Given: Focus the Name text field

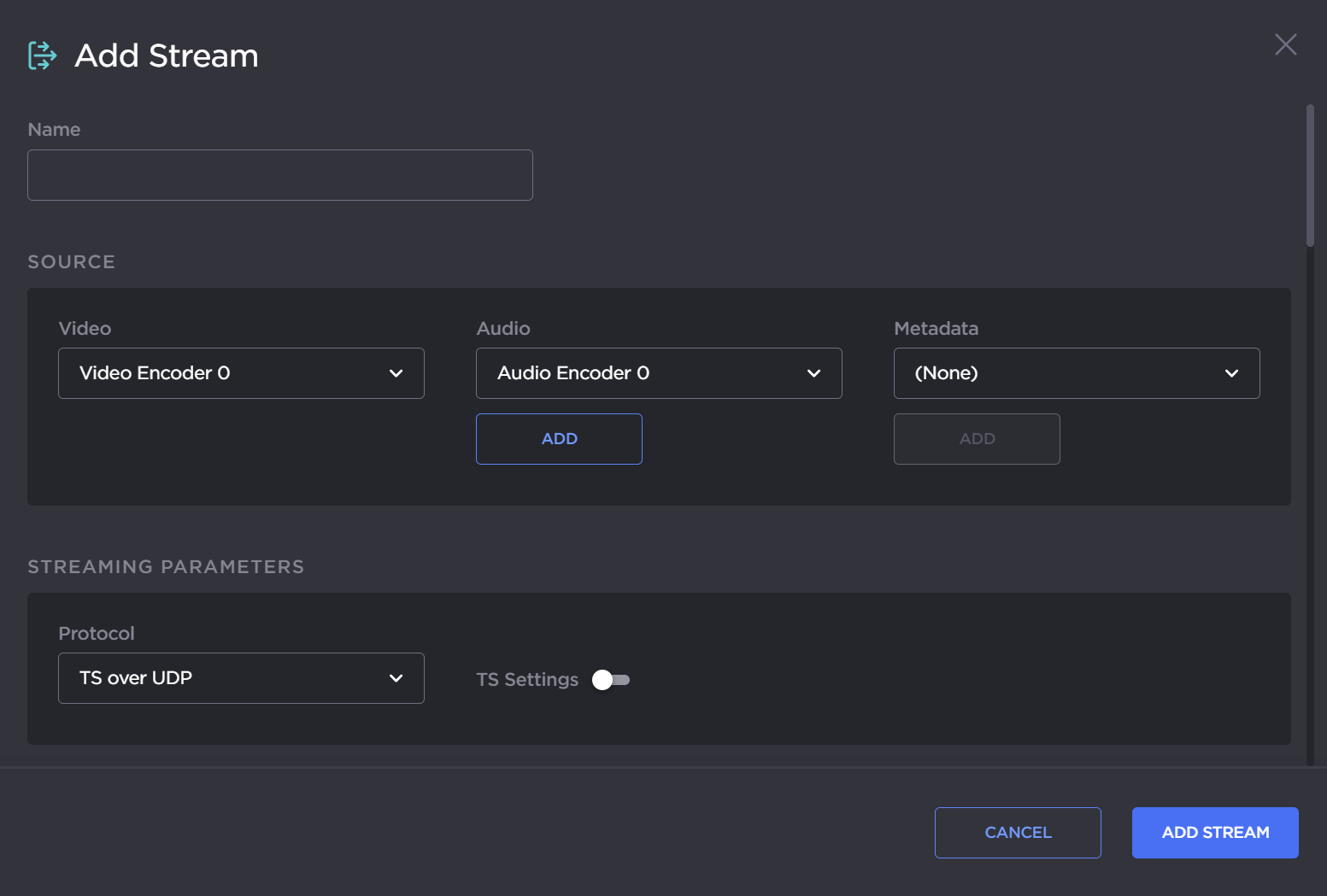Looking at the screenshot, I should coord(280,175).
